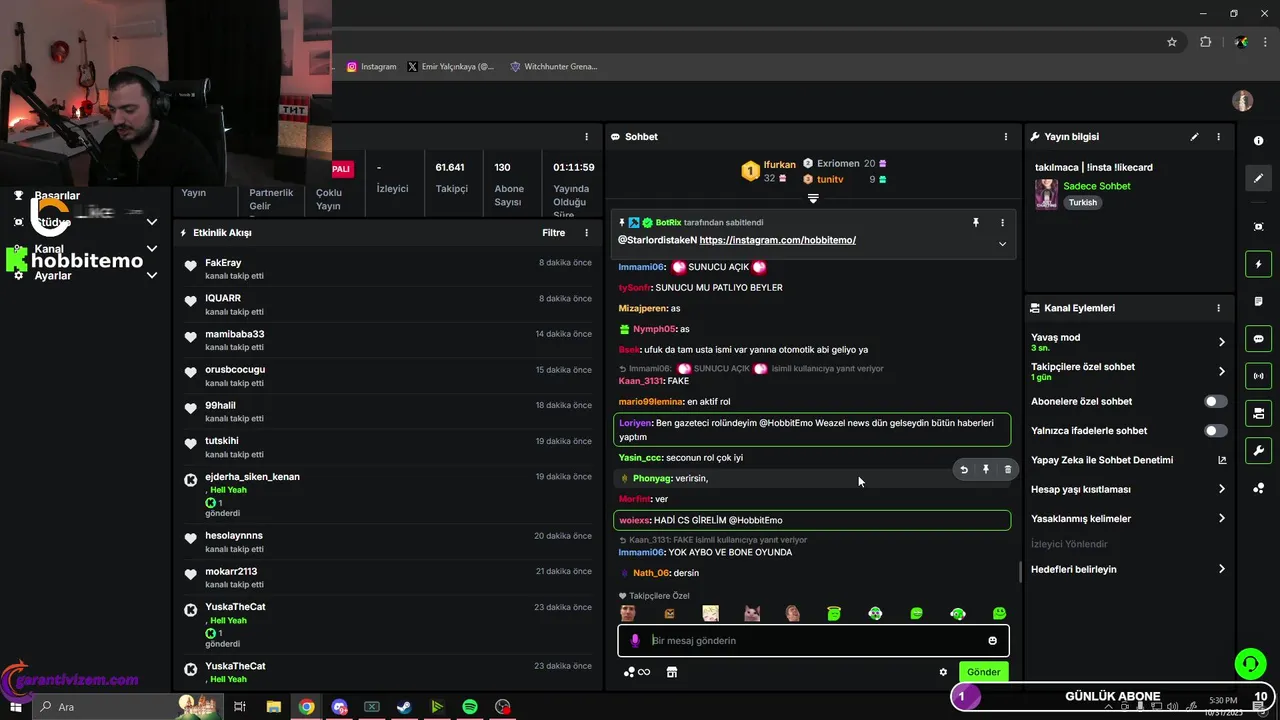Expand the pinned message chevron
Viewport: 1280px width, 720px height.
1002,244
